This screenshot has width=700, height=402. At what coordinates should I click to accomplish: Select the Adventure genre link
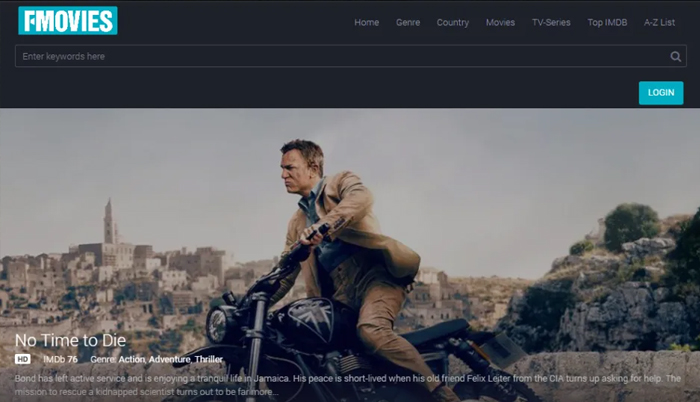[x=170, y=359]
